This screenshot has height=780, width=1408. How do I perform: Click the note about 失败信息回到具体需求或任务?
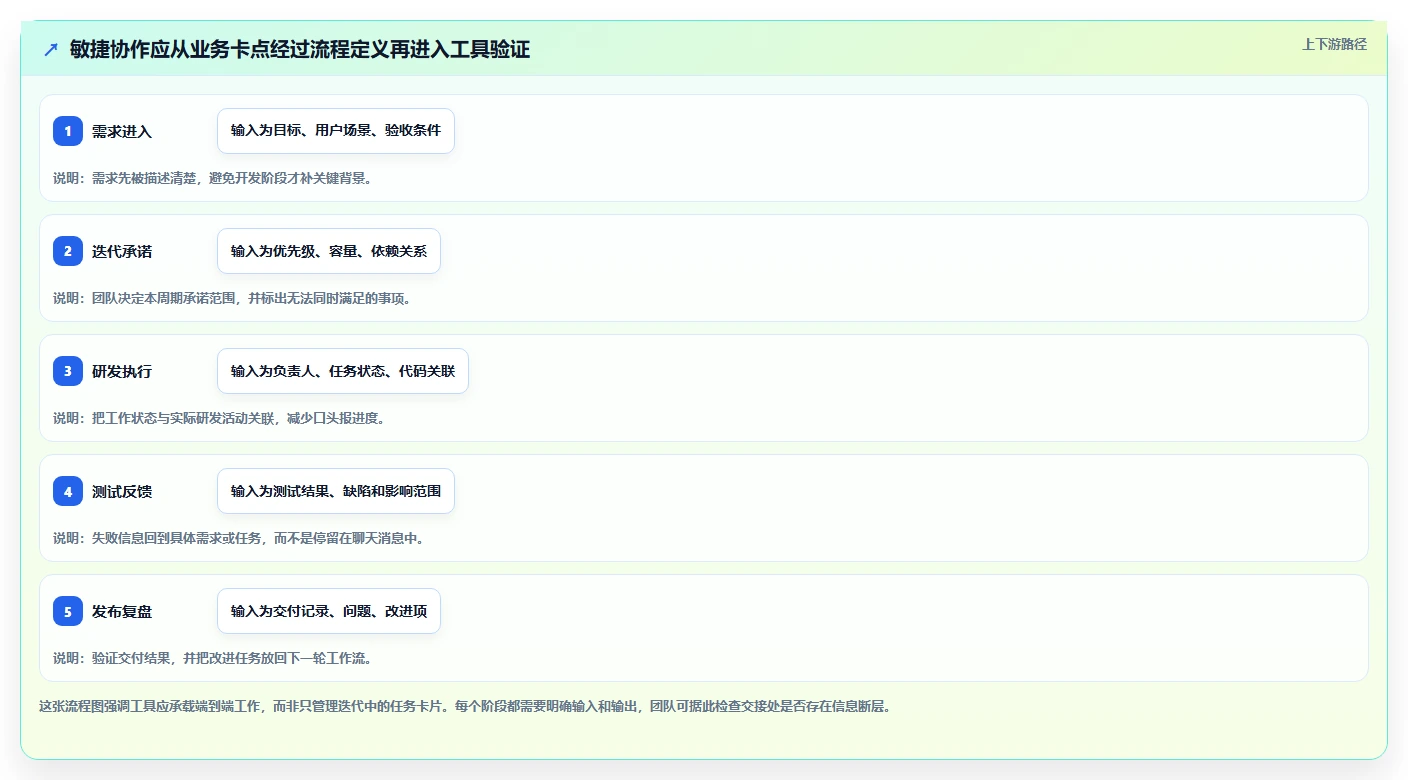[x=239, y=538]
